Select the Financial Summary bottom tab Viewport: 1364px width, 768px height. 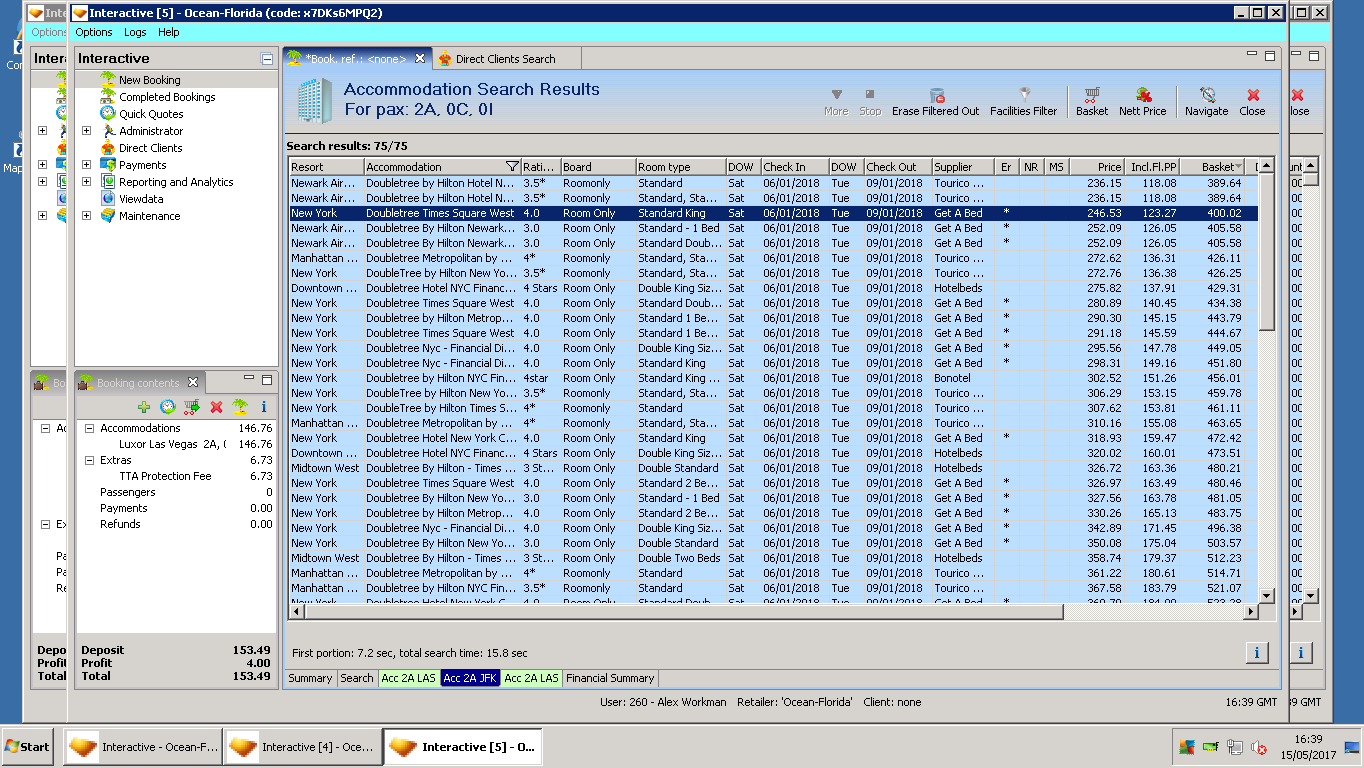pos(609,678)
